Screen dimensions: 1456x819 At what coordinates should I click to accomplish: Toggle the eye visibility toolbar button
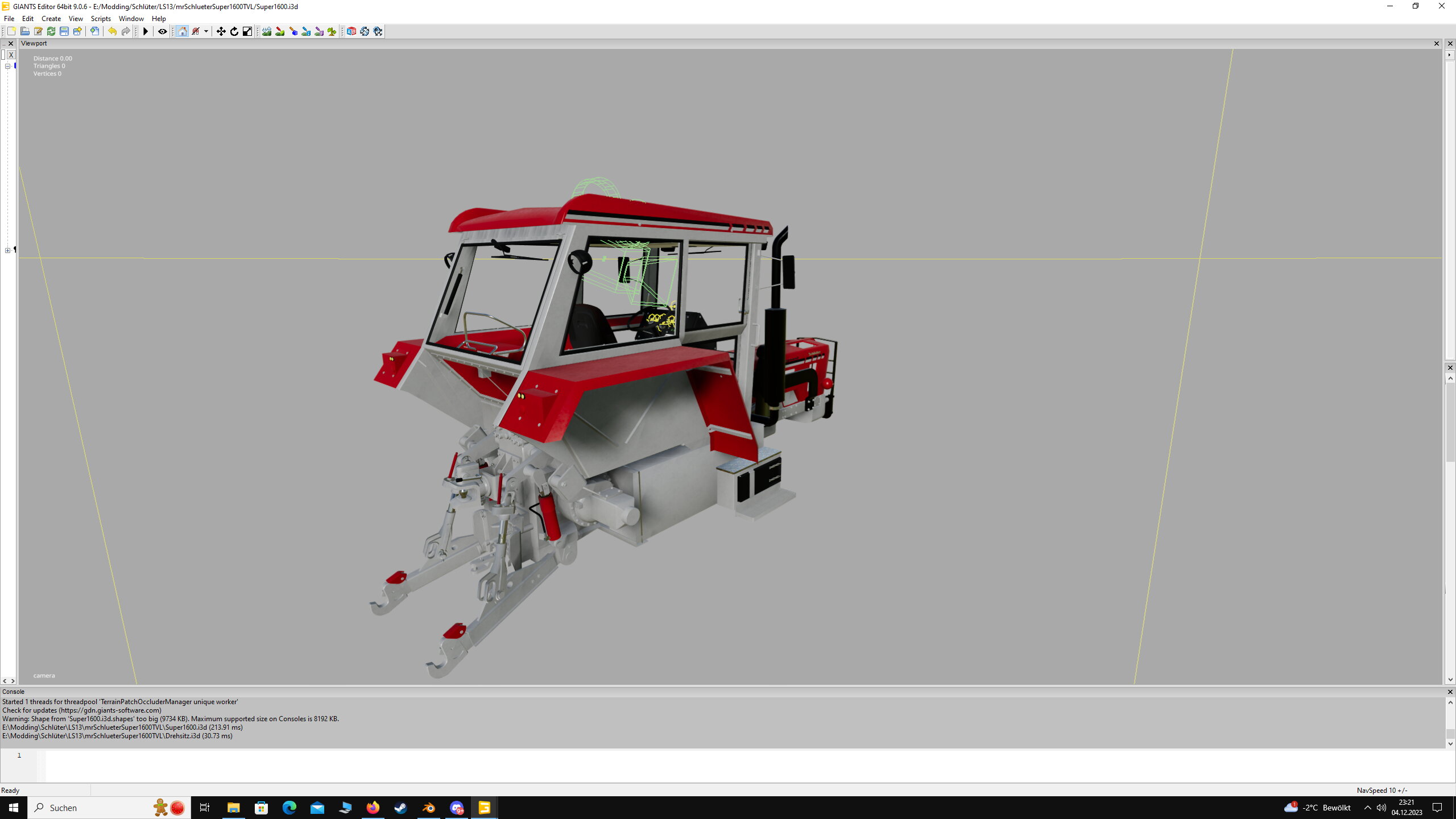coord(162,31)
